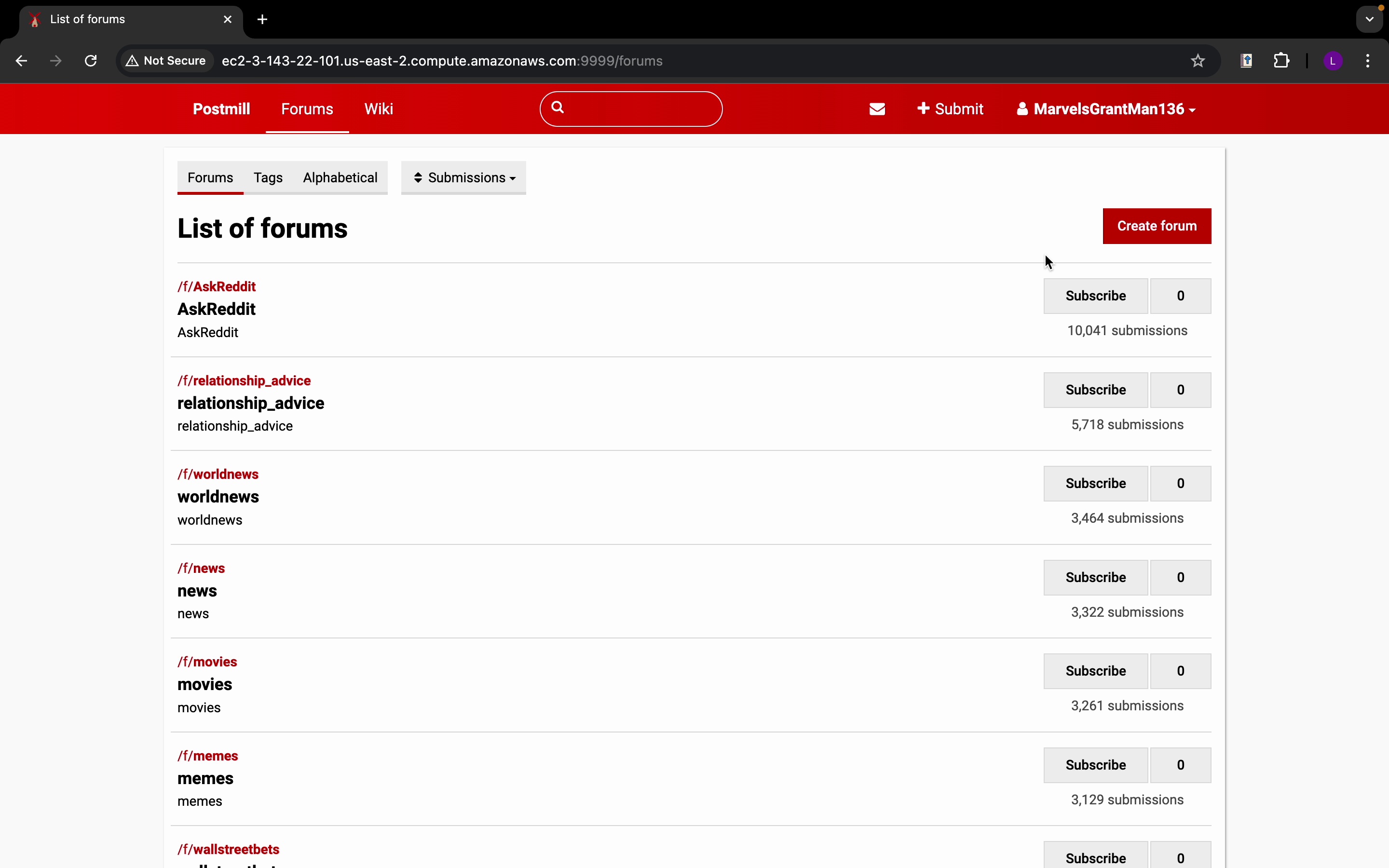Open the envelope messages icon

coord(877,109)
